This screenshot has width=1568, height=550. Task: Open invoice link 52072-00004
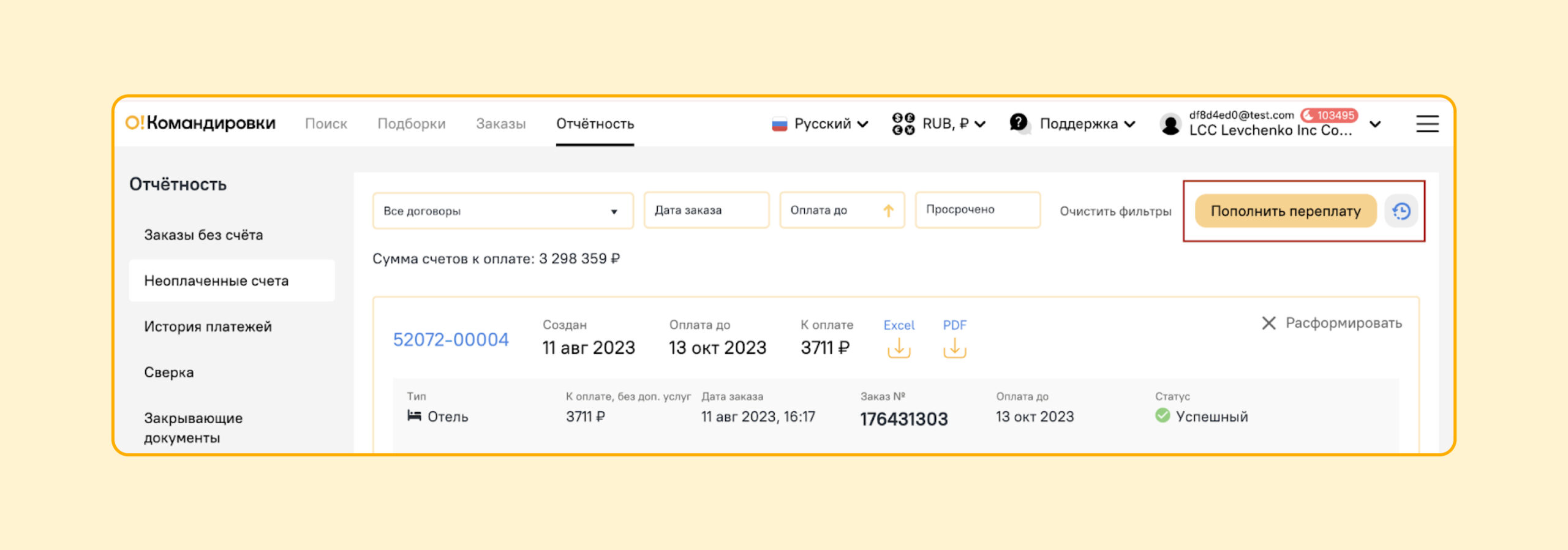[x=451, y=339]
